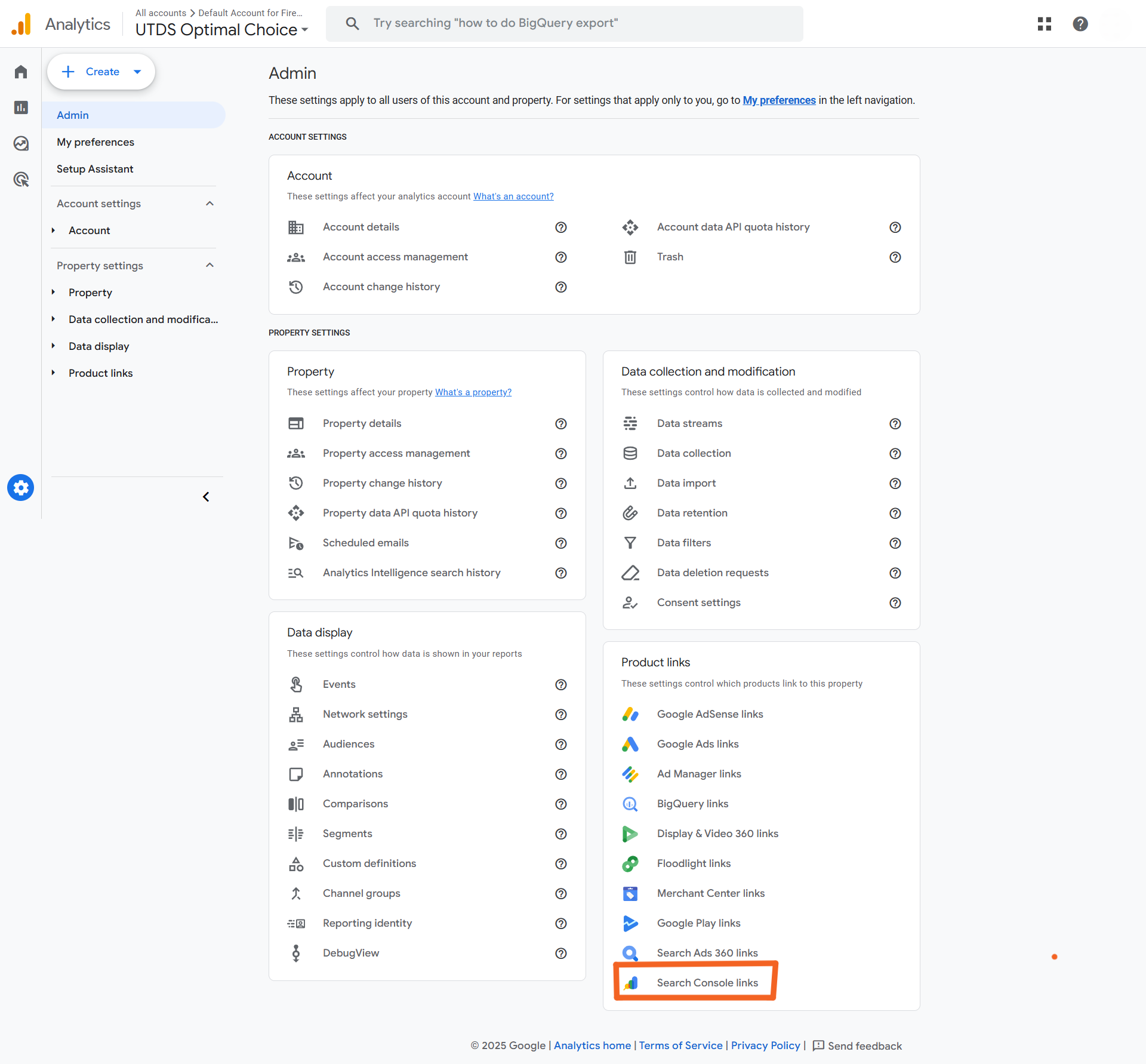Click the search magnifier icon
The image size is (1146, 1064).
352,23
